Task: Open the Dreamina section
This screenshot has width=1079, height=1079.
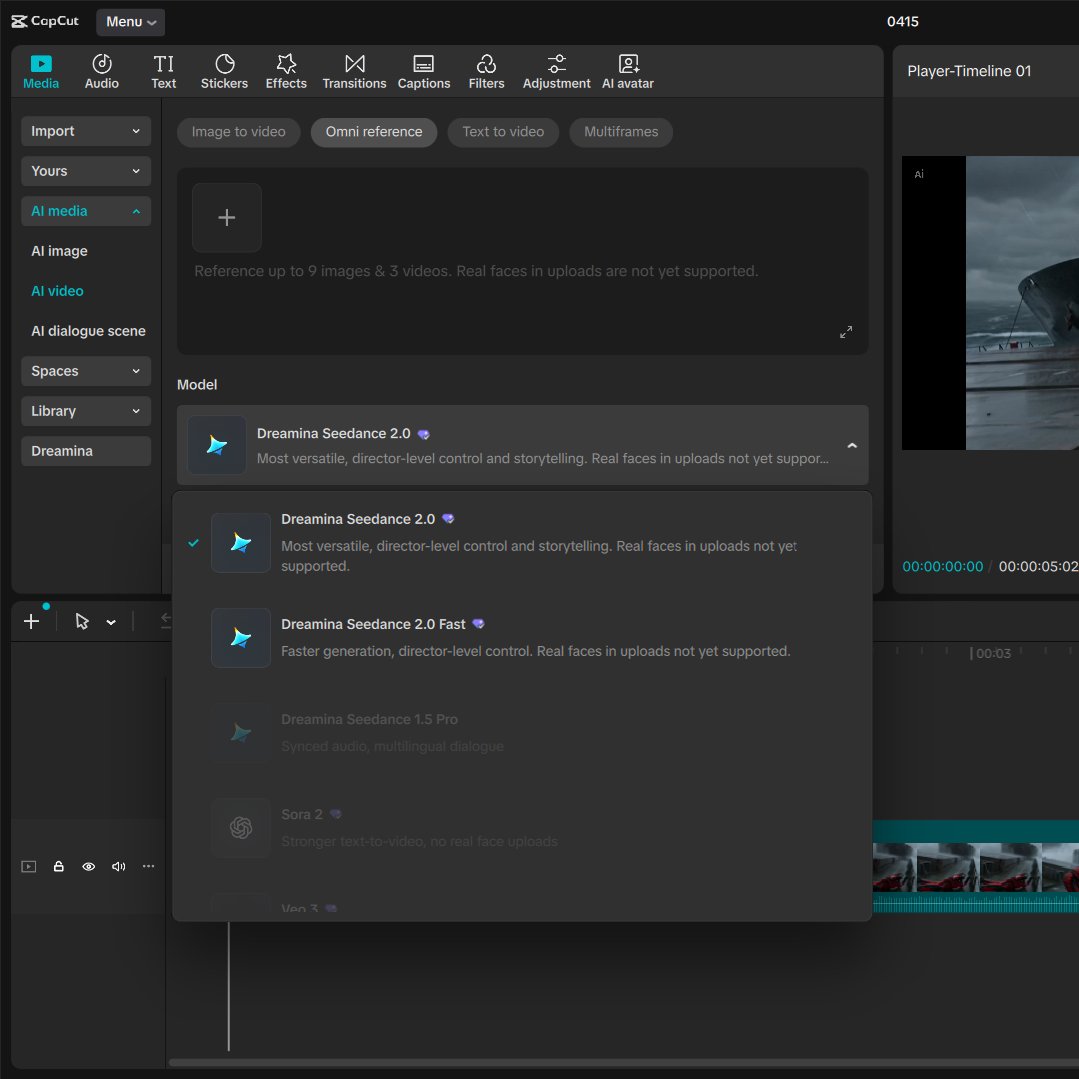Action: click(x=86, y=451)
